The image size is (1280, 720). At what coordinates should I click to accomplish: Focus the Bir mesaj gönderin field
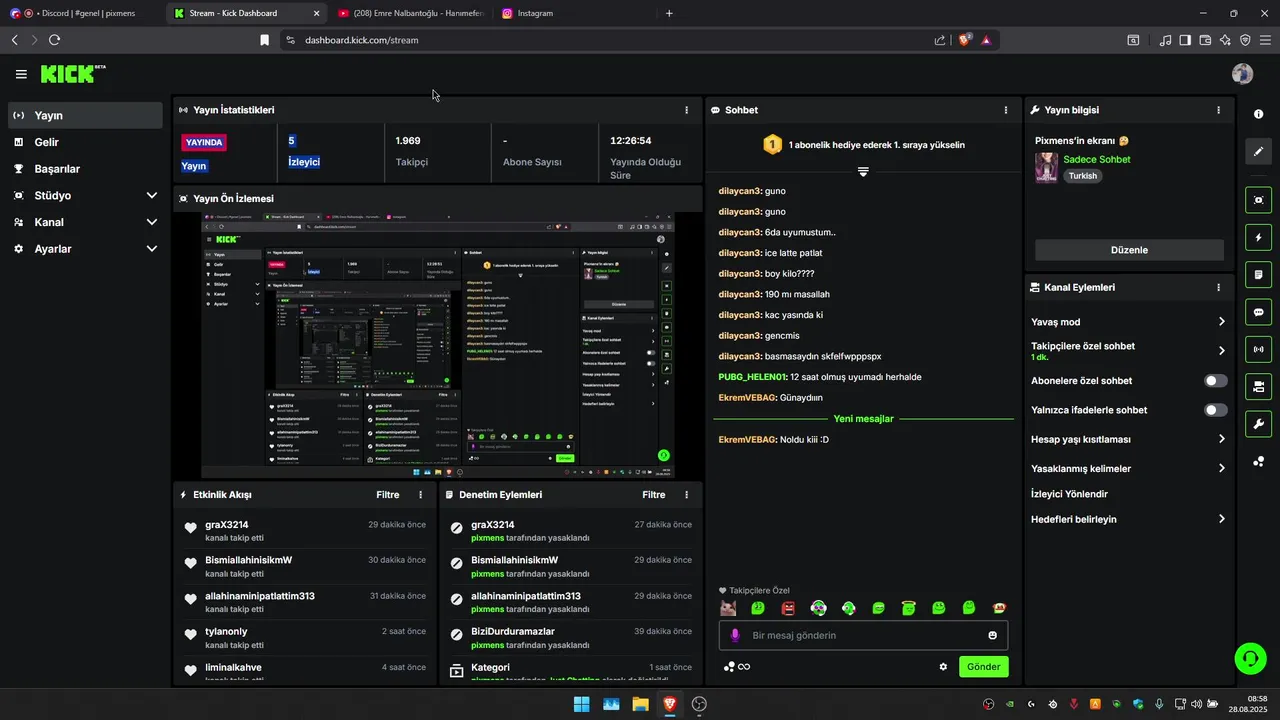point(863,635)
